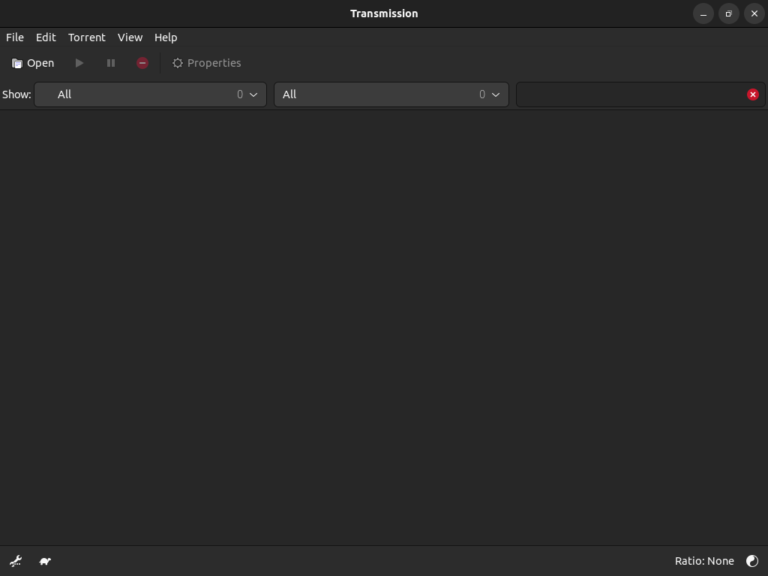768x576 pixels.
Task: Clear the search field with red X
Action: pos(753,94)
